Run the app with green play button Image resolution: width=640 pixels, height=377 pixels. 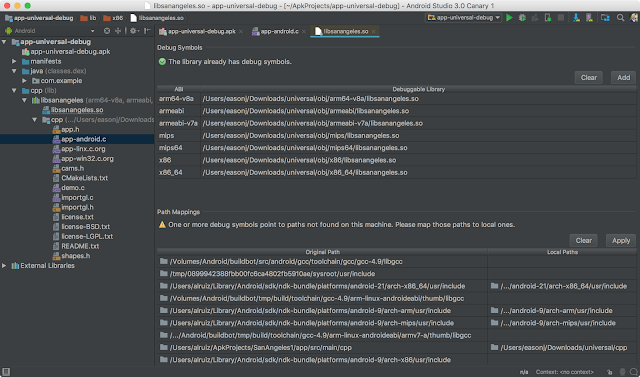(509, 18)
